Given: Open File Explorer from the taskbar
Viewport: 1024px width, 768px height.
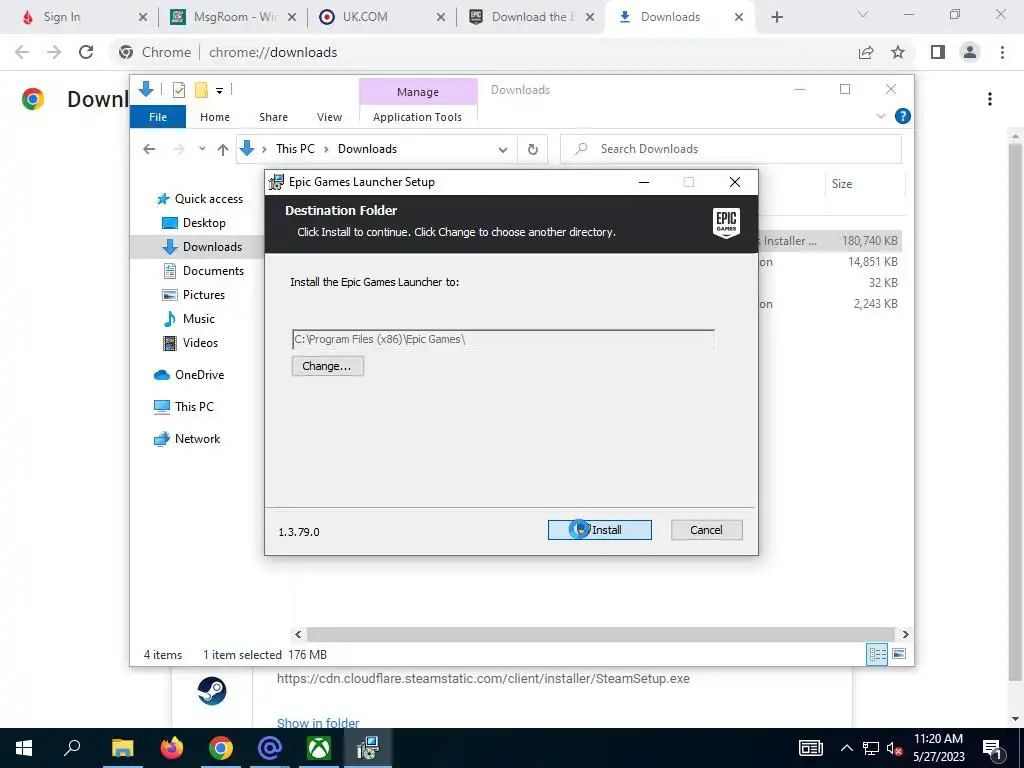Looking at the screenshot, I should tap(122, 748).
